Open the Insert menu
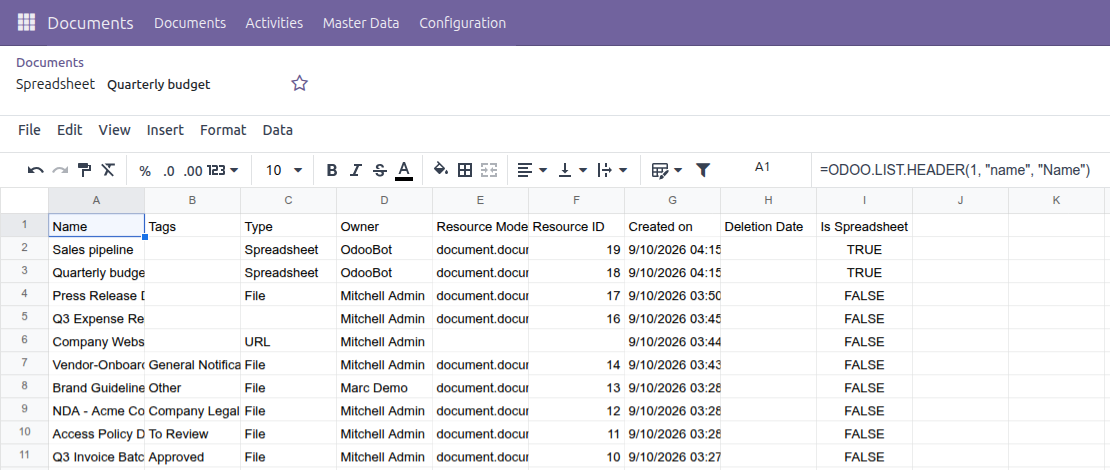Image resolution: width=1110 pixels, height=470 pixels. coord(165,130)
